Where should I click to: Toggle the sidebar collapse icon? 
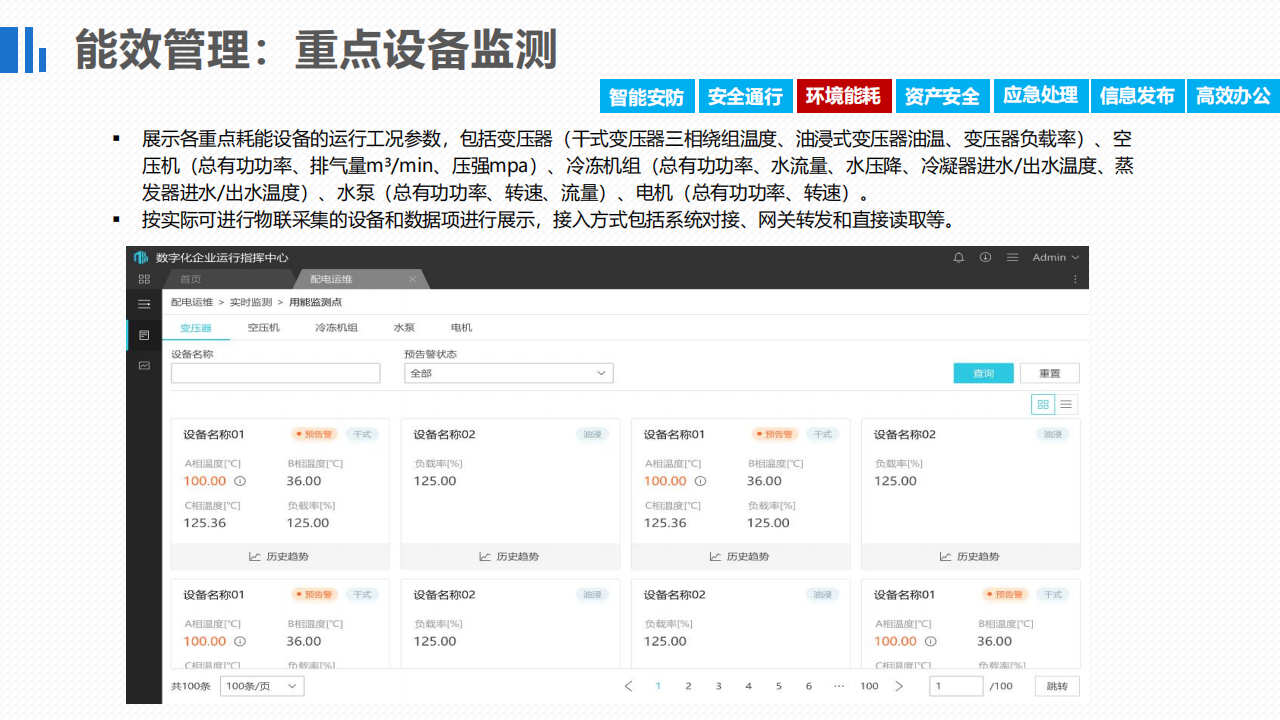point(144,304)
